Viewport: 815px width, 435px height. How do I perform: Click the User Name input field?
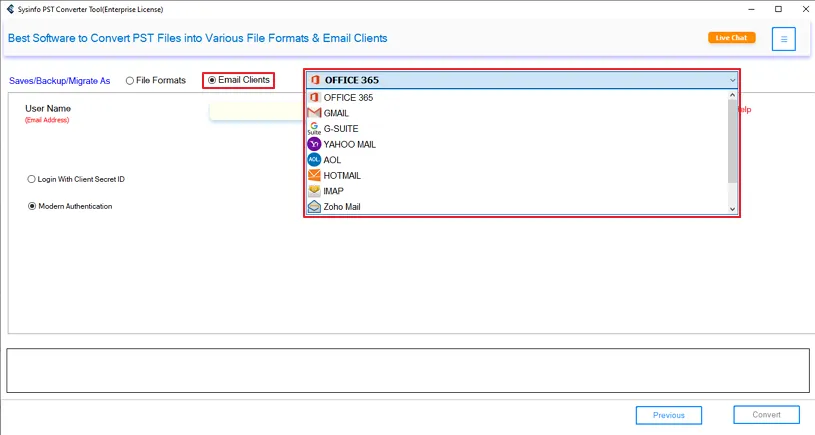click(x=256, y=111)
